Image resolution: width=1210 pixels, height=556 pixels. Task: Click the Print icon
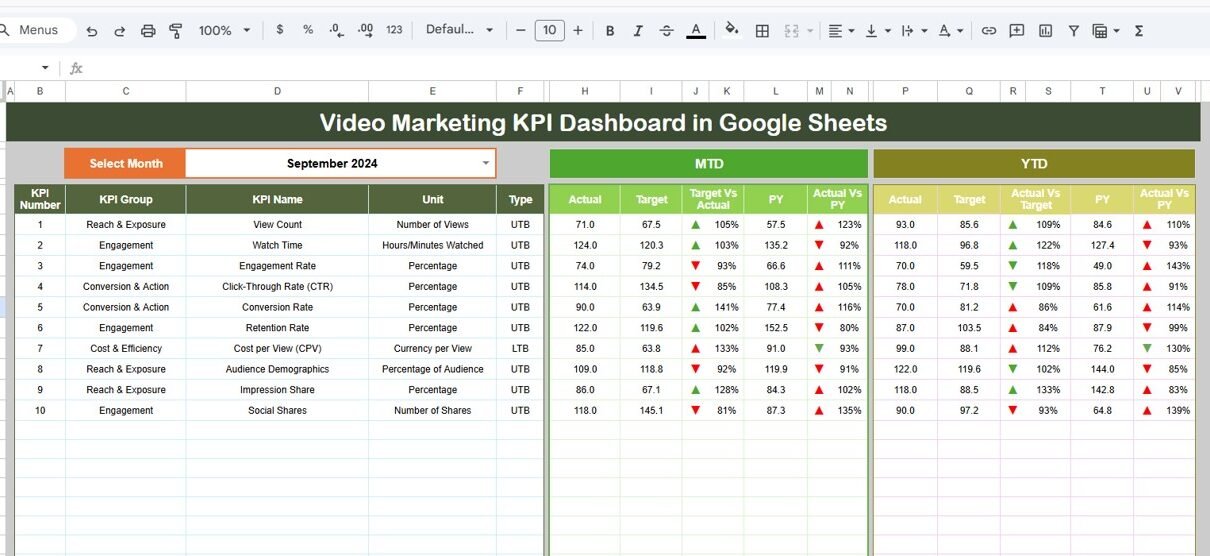point(148,31)
